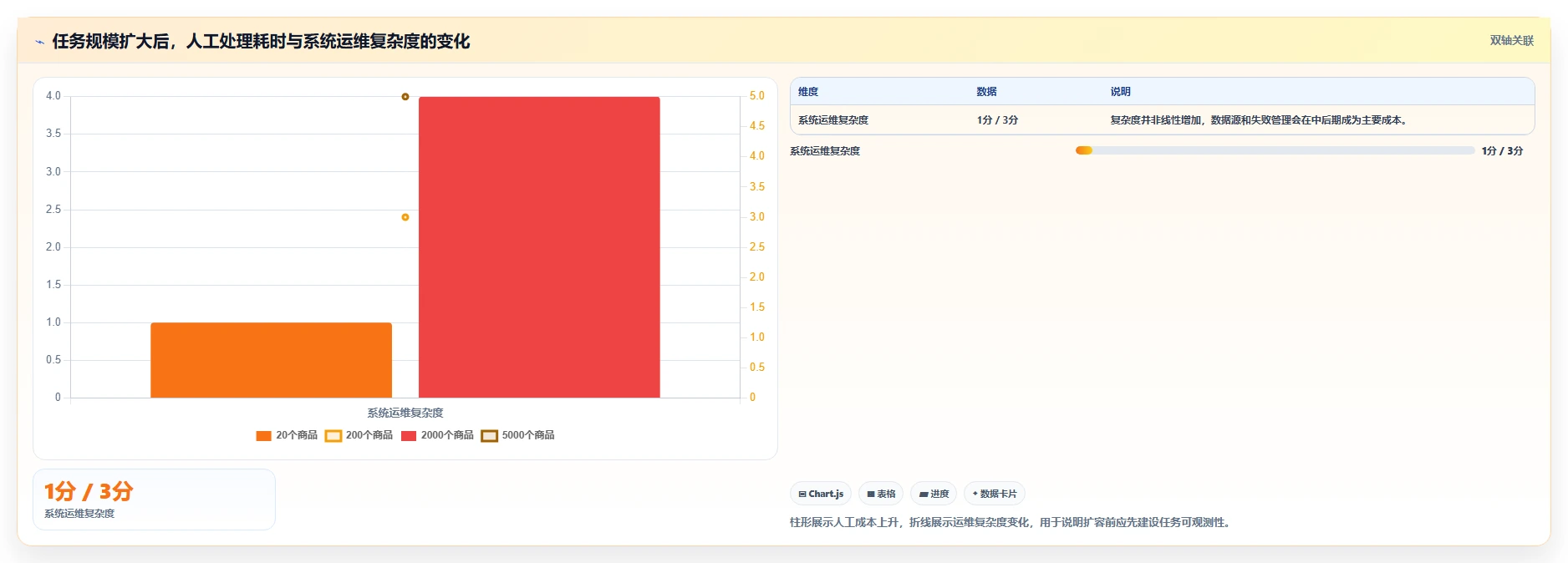This screenshot has height=563, width=1568.
Task: Click the 进度 tag
Action: (934, 494)
